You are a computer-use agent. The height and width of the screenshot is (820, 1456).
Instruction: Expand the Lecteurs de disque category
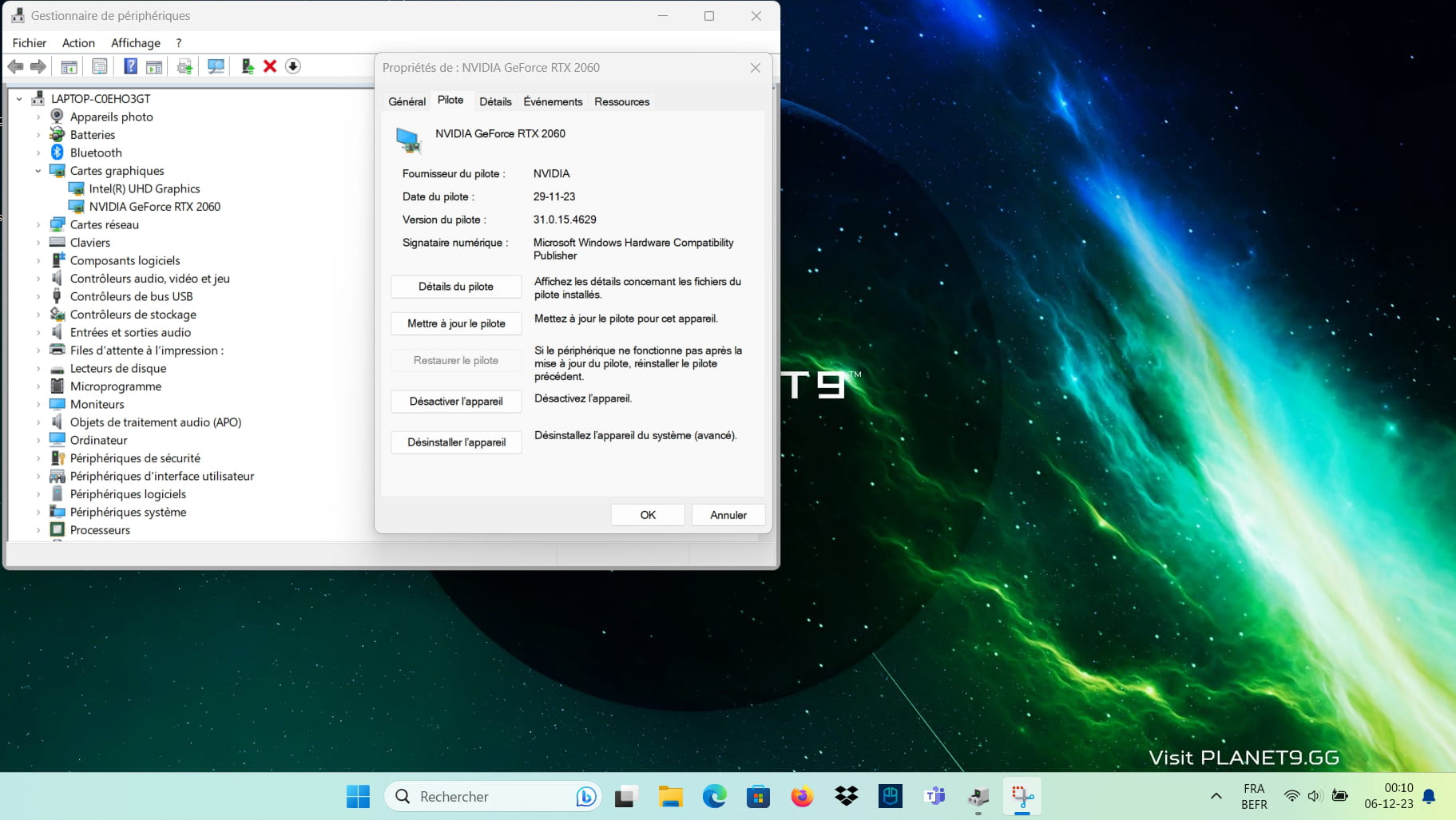(x=38, y=368)
